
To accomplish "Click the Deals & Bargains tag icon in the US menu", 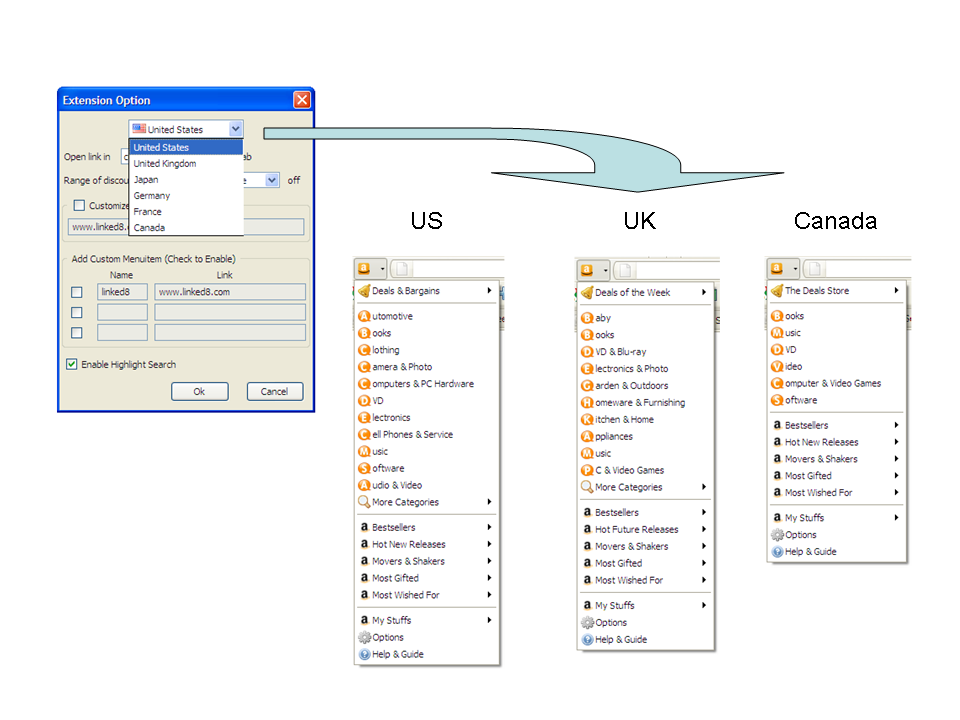I will [364, 291].
